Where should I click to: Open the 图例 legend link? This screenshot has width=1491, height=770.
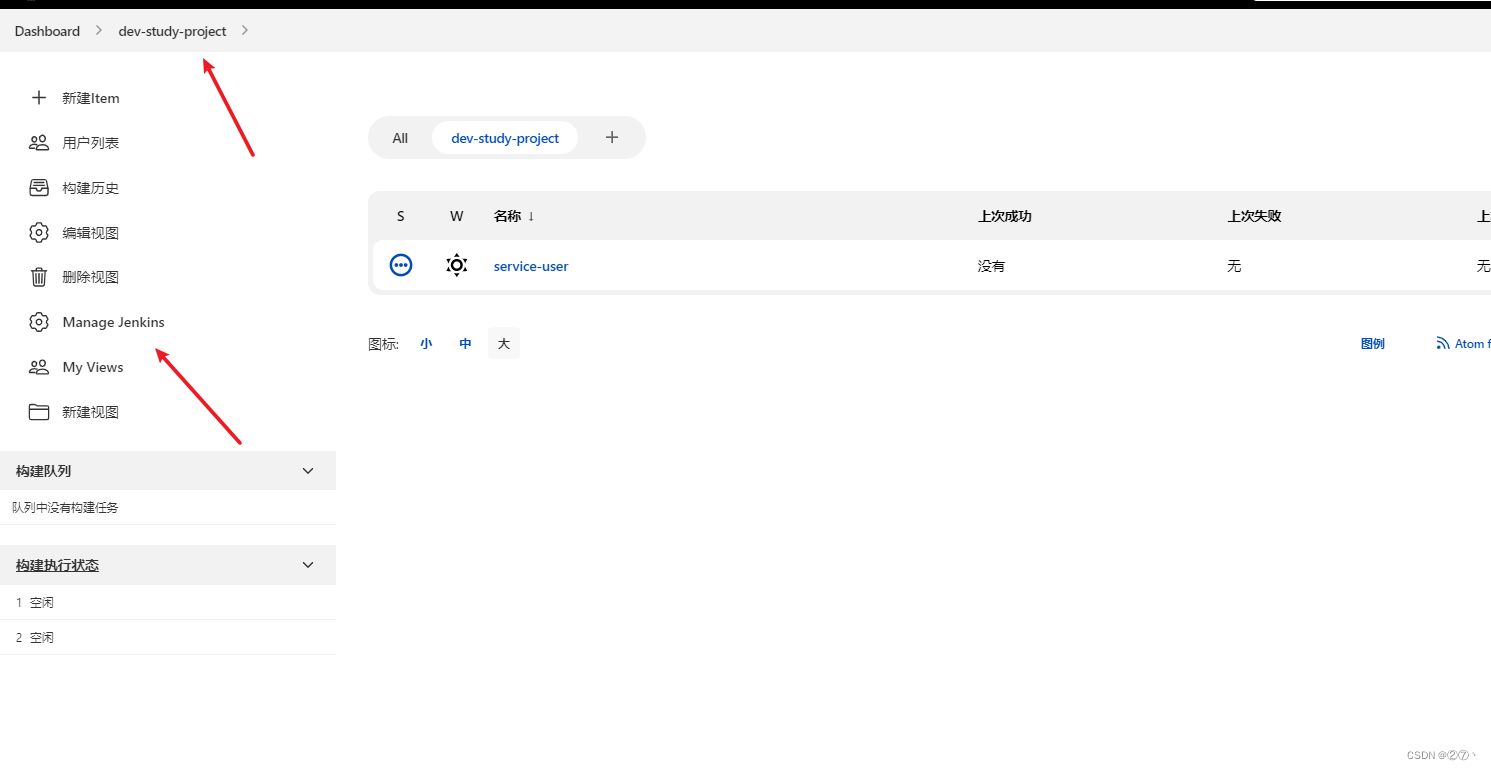(1373, 343)
